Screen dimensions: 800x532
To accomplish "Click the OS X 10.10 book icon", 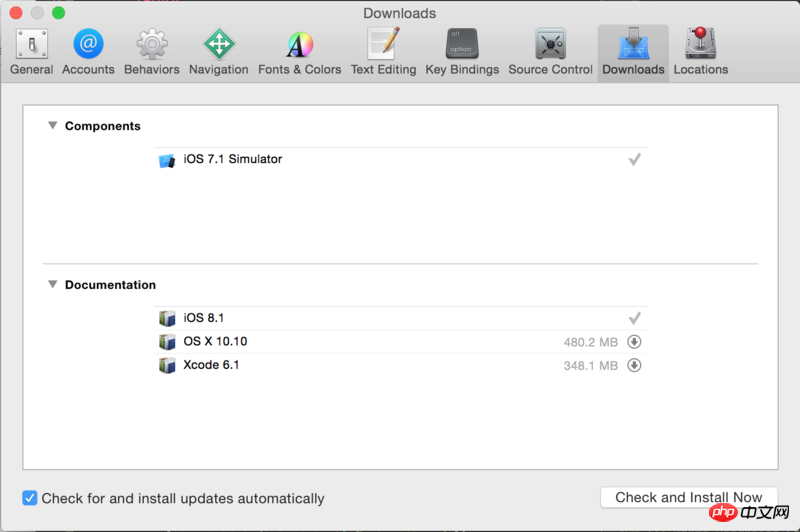I will click(167, 342).
